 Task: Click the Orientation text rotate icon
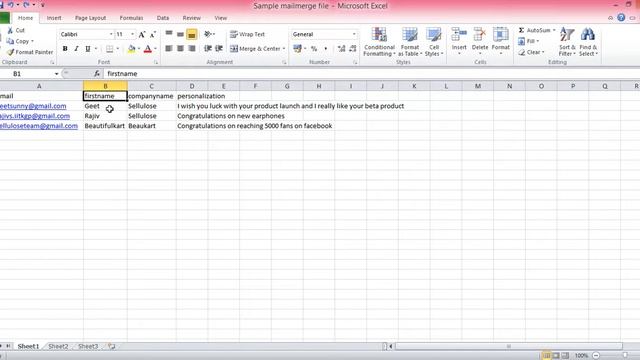[x=208, y=34]
